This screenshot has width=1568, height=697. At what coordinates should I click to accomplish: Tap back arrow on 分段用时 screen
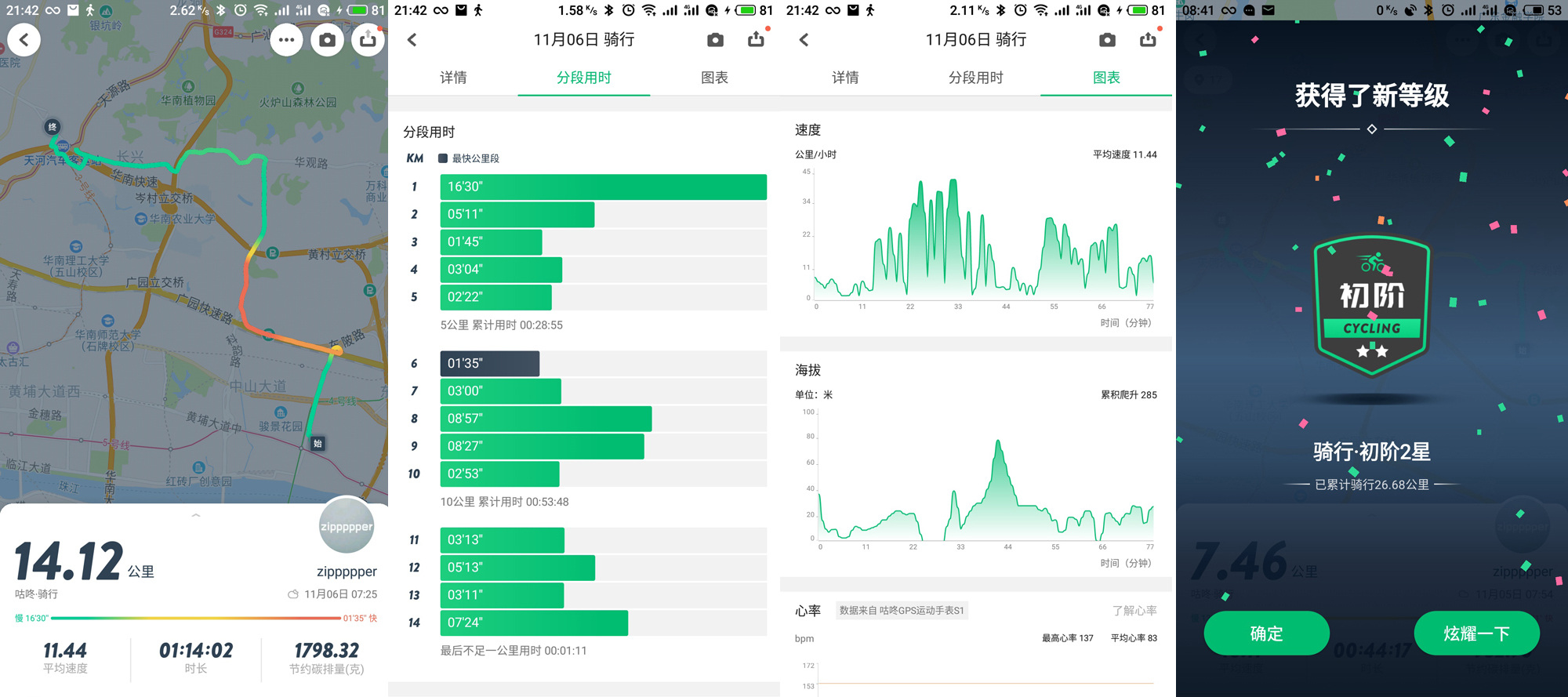point(412,39)
